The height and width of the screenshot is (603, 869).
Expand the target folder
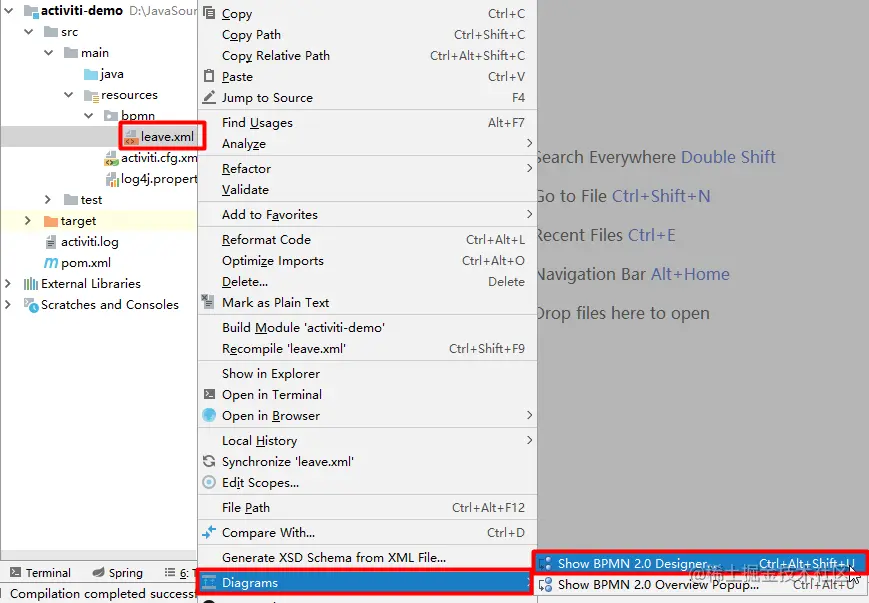pos(28,221)
